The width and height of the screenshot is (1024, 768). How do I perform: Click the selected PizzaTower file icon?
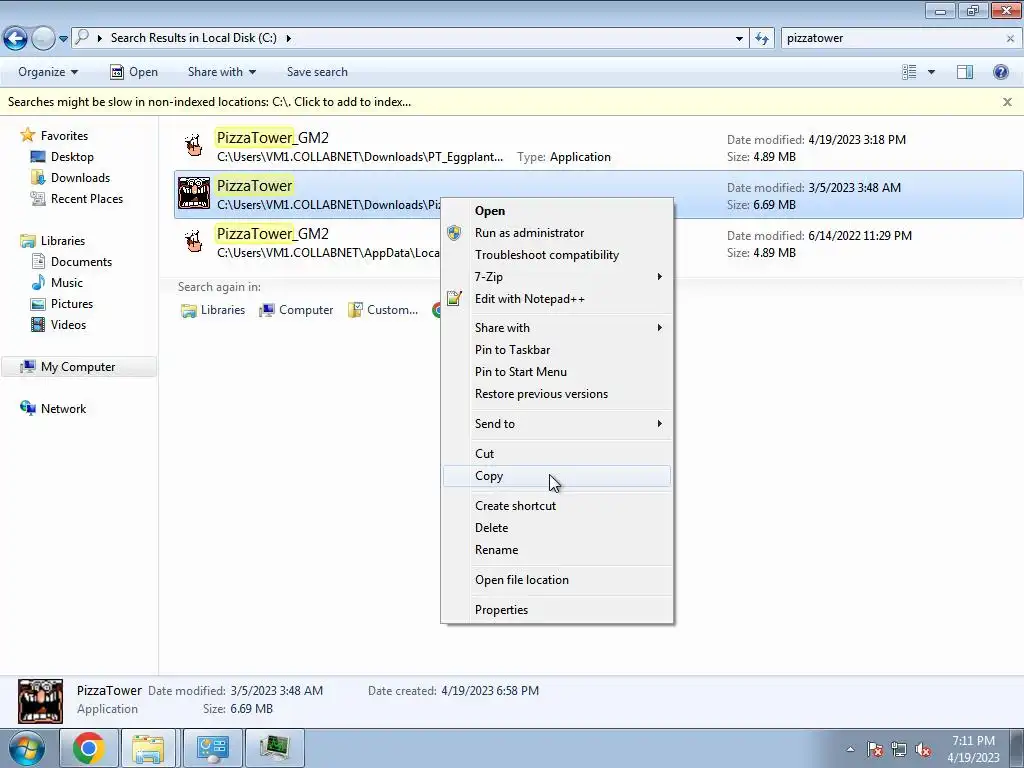(194, 193)
